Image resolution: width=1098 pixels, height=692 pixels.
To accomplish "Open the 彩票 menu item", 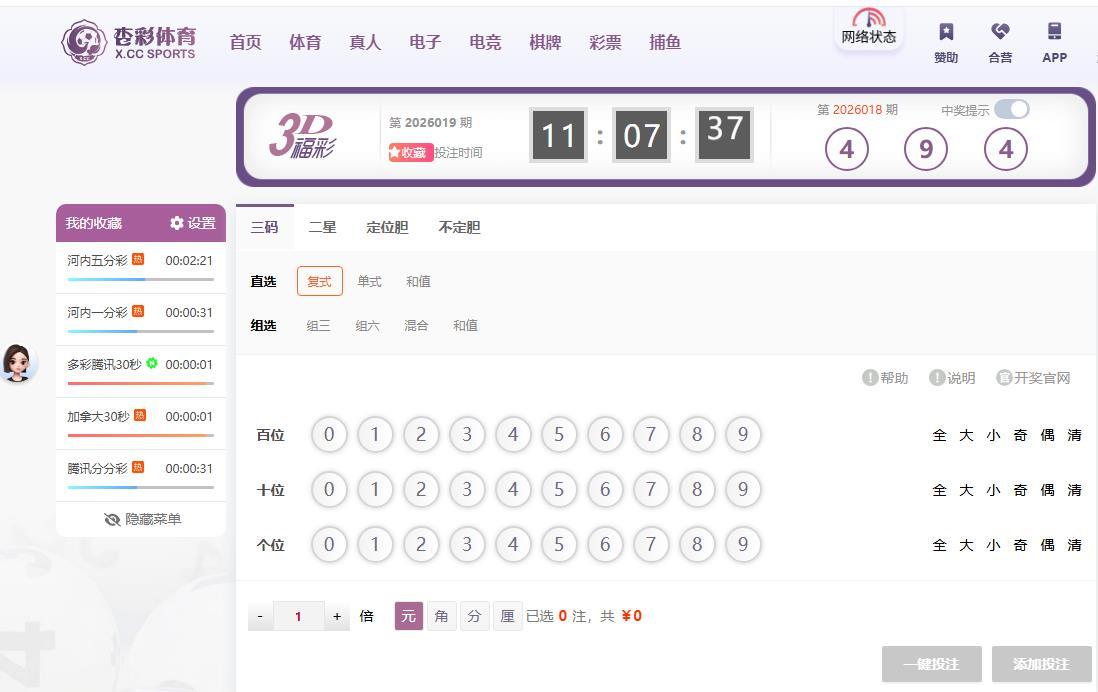I will coord(605,43).
